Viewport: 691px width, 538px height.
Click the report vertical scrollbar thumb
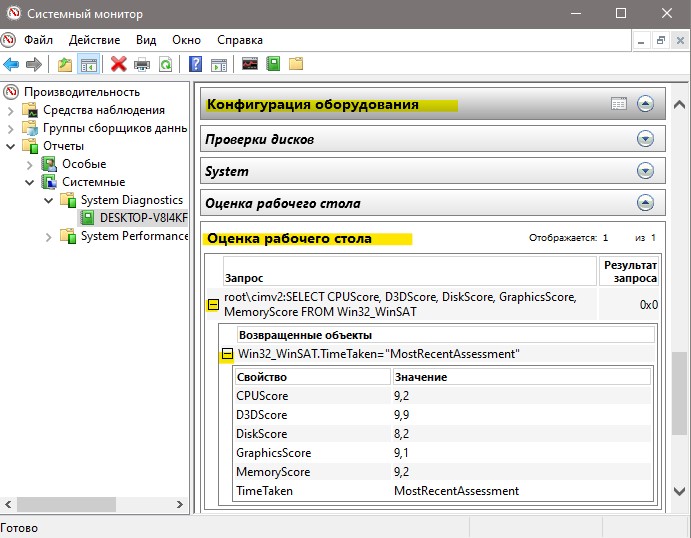[679, 393]
